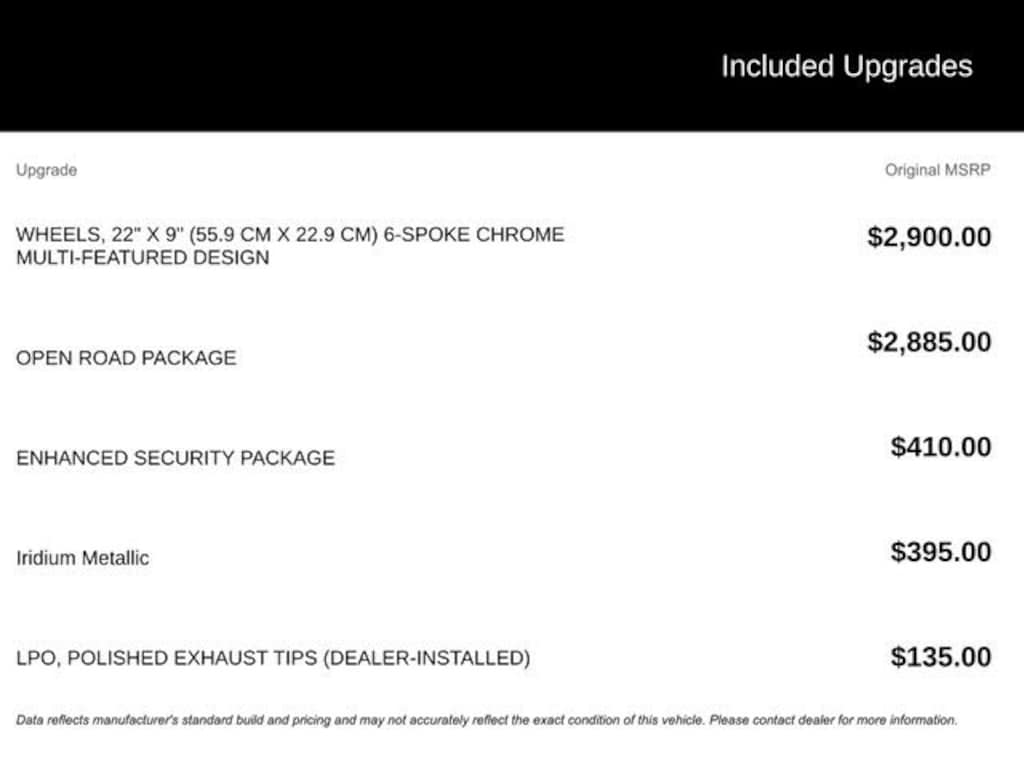
Task: Select the $2,900.00 wheels price
Action: [929, 237]
